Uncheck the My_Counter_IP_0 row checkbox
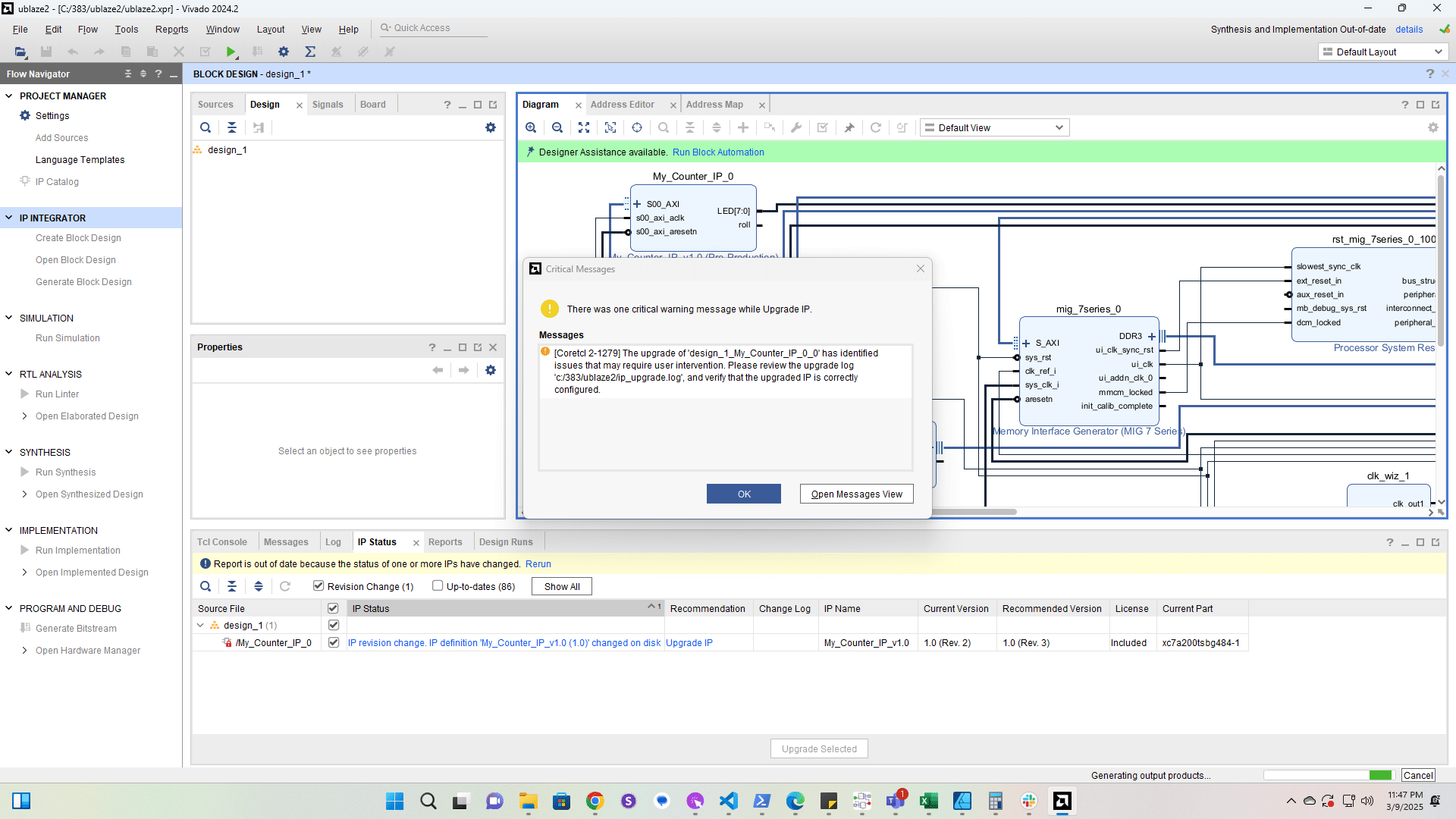Viewport: 1456px width, 819px height. click(333, 642)
